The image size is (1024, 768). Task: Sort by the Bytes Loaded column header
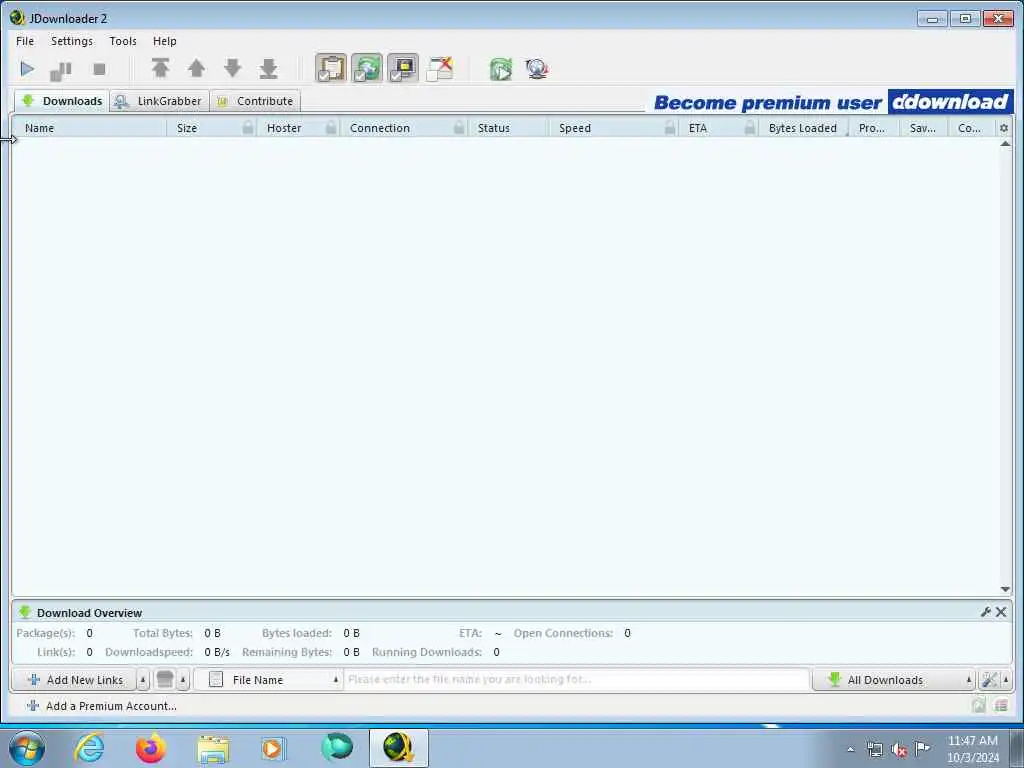tap(803, 128)
